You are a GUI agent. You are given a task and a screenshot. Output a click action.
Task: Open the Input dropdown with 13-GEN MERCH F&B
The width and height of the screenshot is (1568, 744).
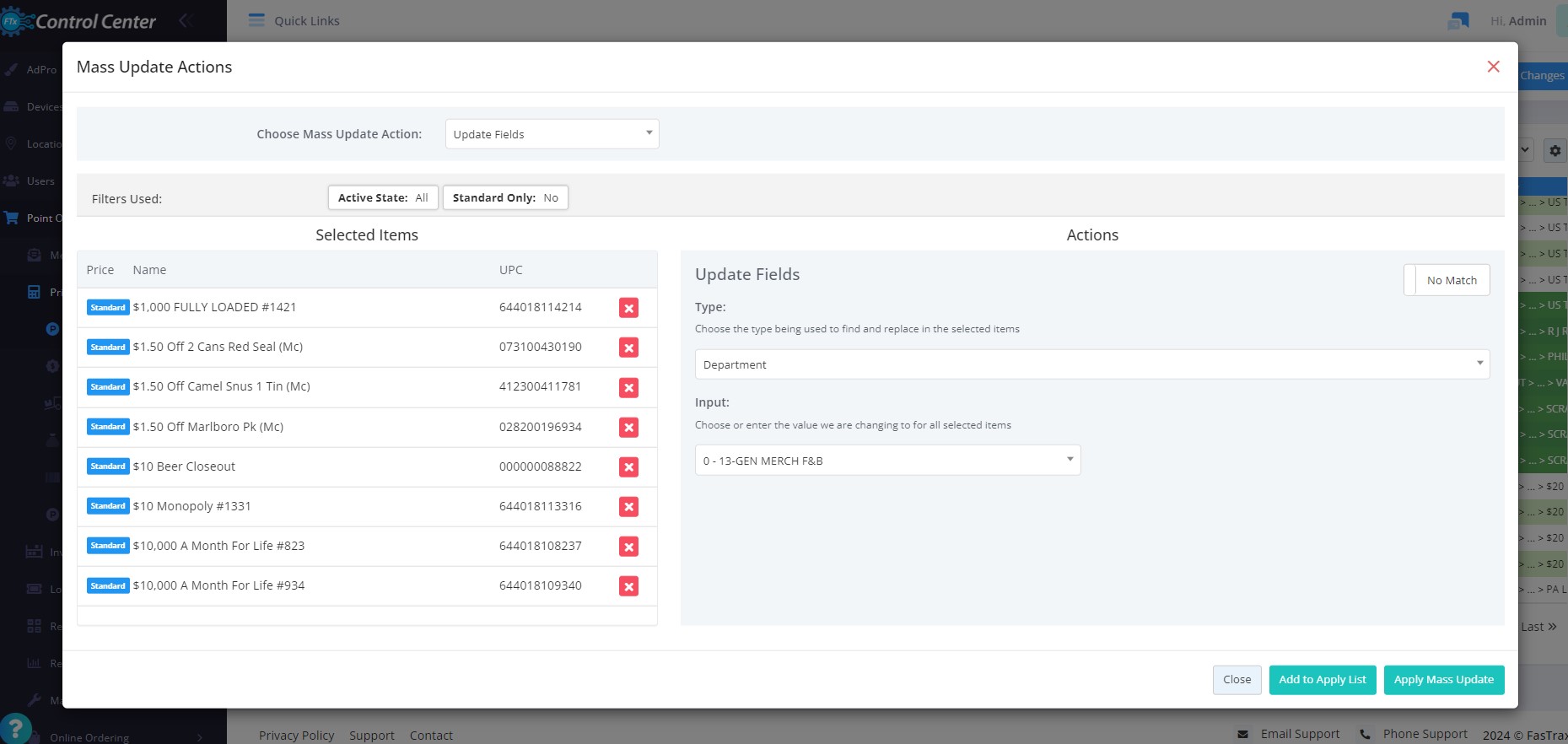[x=887, y=461]
